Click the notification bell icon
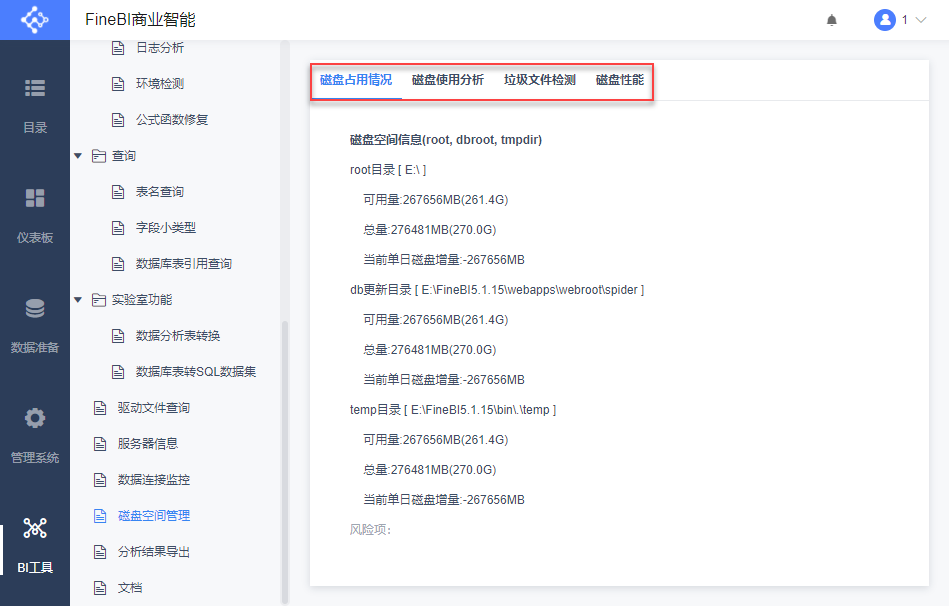Viewport: 949px width, 606px height. point(832,20)
